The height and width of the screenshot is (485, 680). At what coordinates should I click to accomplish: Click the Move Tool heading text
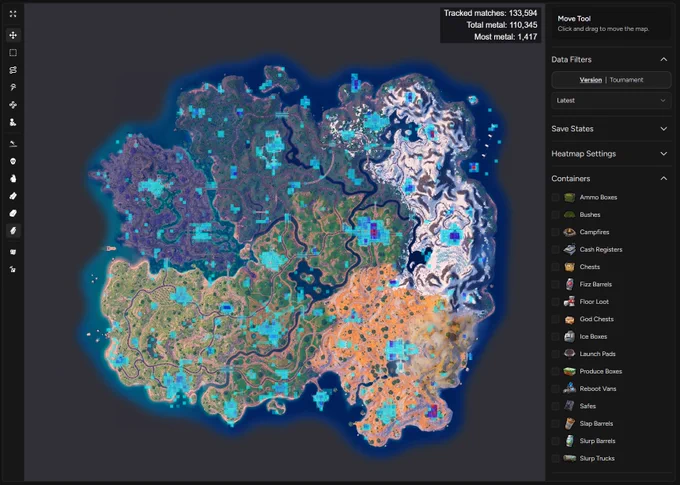click(x=574, y=19)
